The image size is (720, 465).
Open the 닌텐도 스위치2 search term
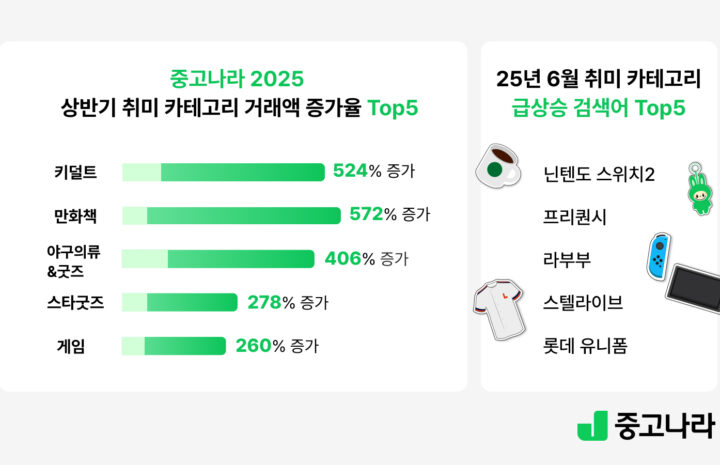pos(599,174)
